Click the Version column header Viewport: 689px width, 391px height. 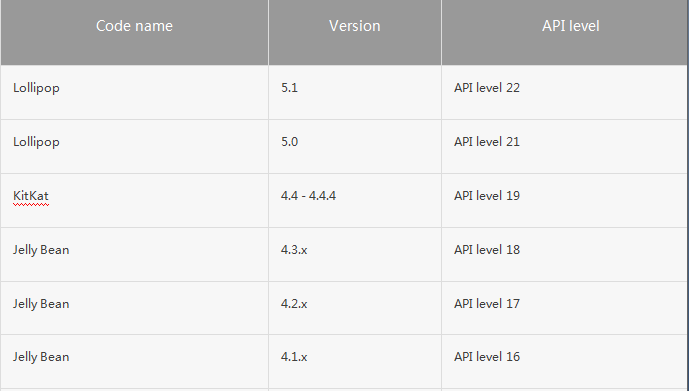point(355,32)
